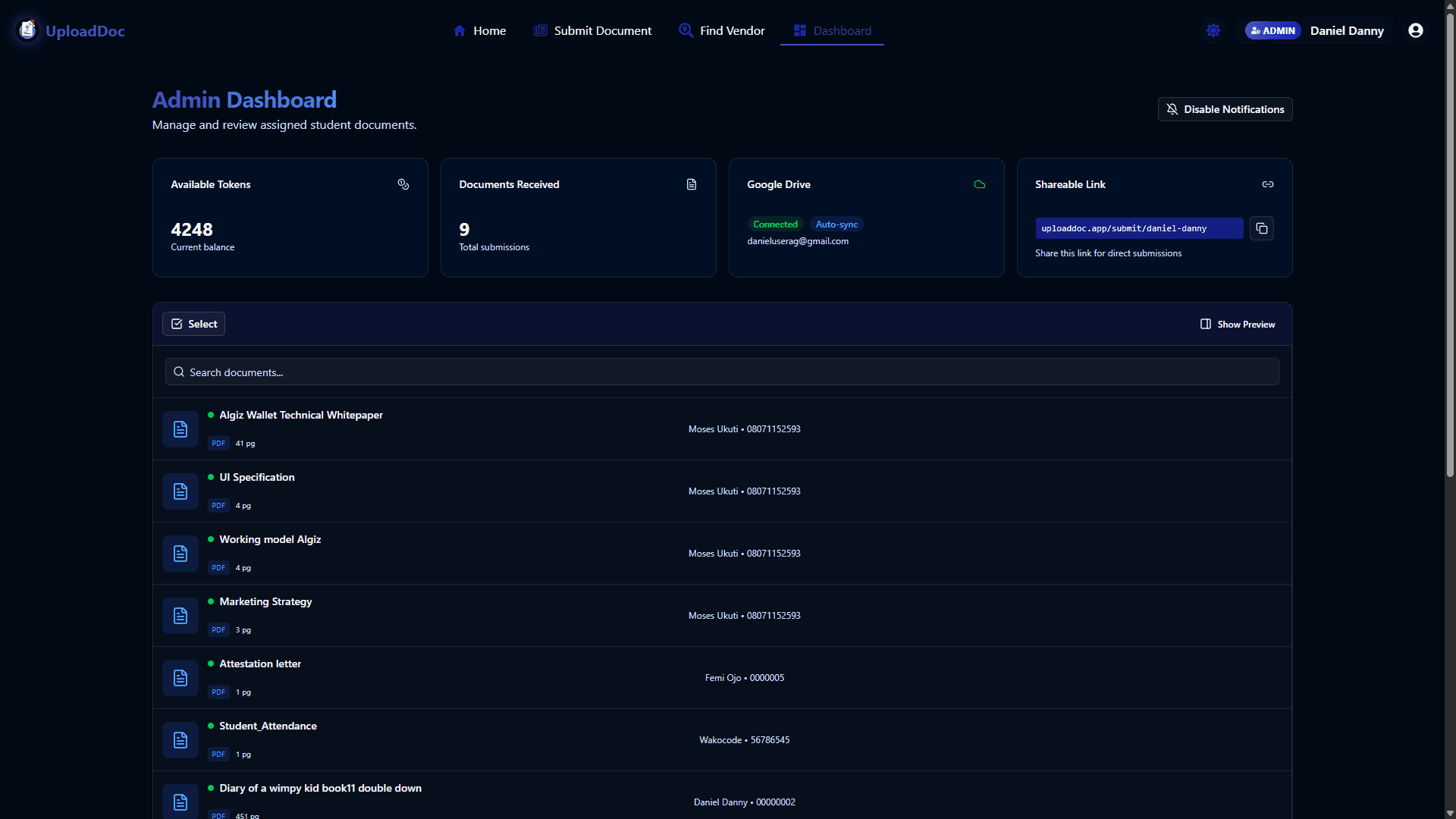Click the bell icon on Disable Notifications
Viewport: 1456px width, 819px height.
[x=1172, y=108]
